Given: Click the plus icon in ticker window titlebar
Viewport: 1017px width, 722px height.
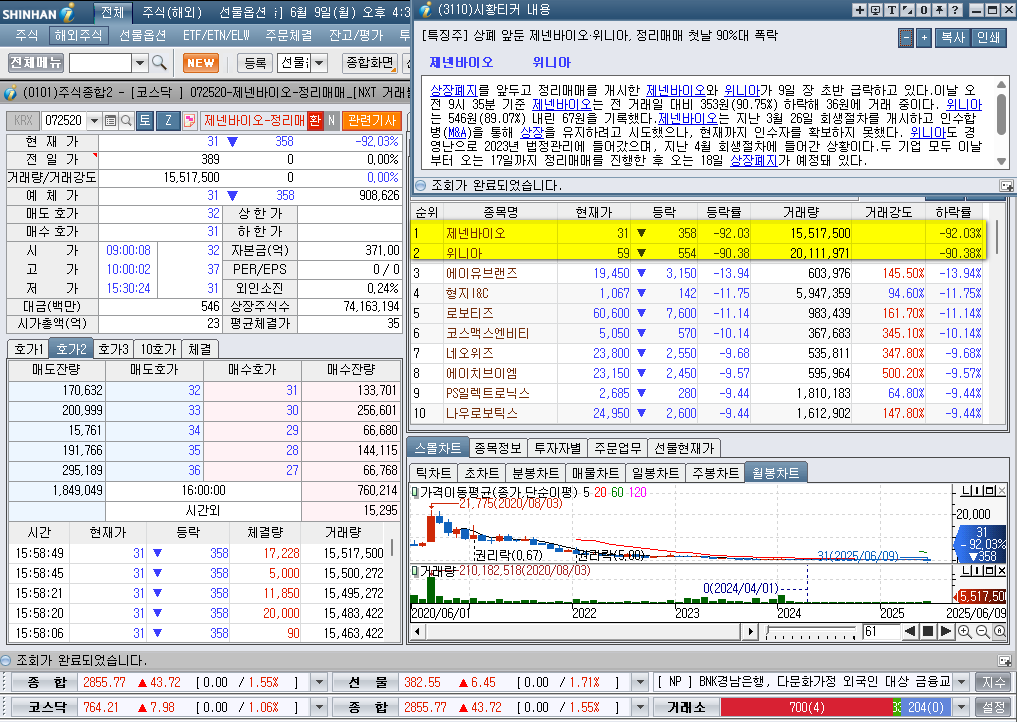Looking at the screenshot, I should [859, 10].
